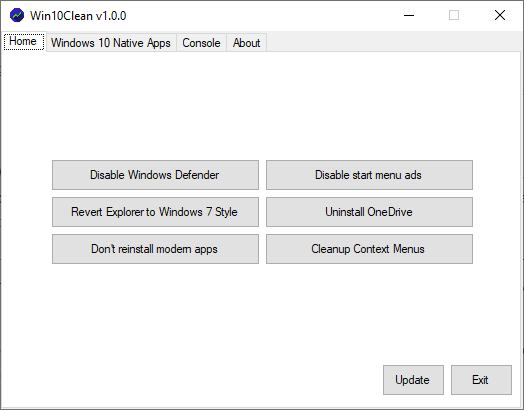Click the Exit button
524x410 pixels.
[x=481, y=380]
